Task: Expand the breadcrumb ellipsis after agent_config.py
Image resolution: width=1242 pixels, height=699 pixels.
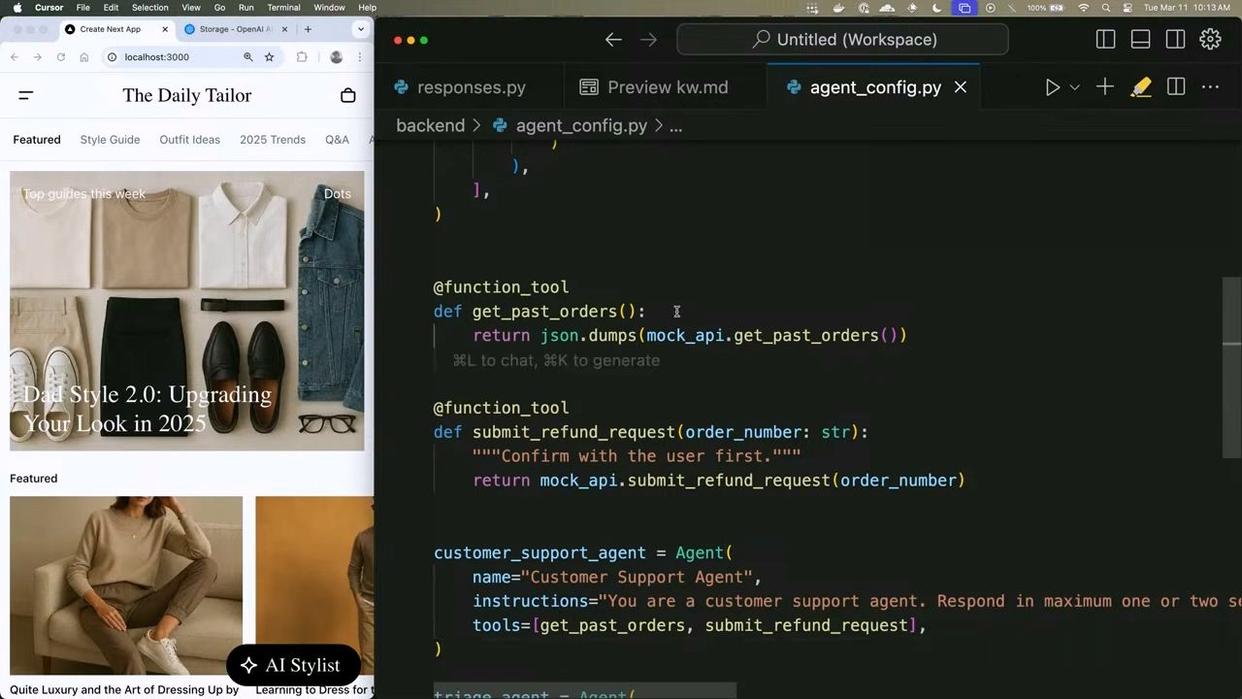Action: [676, 125]
